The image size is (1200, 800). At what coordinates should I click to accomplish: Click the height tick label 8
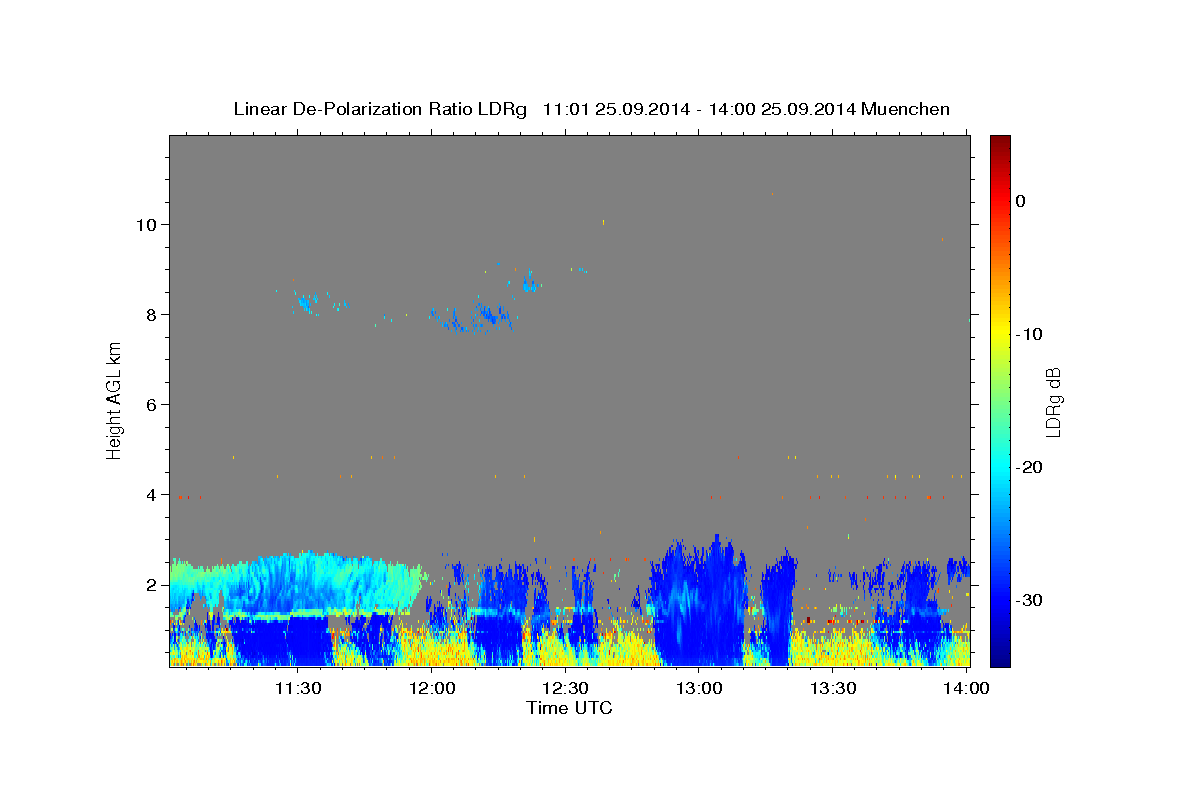152,314
